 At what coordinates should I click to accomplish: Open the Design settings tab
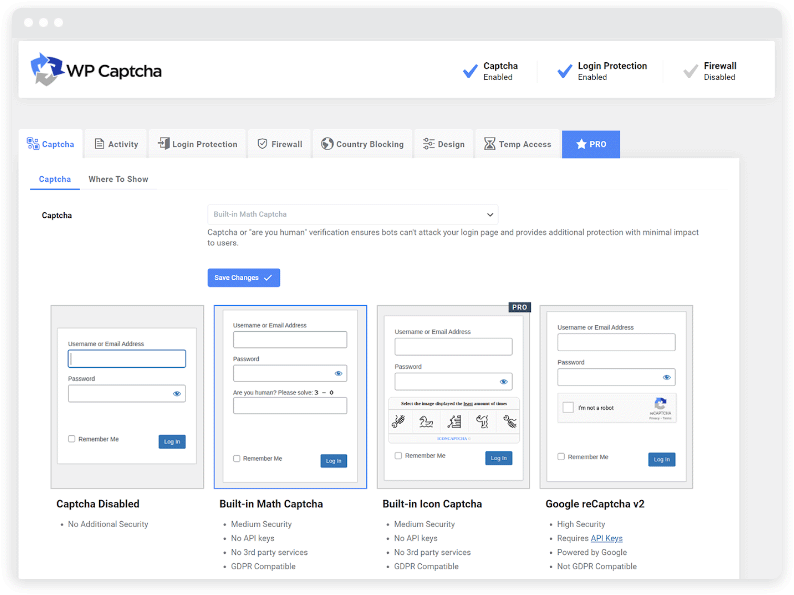pos(443,144)
